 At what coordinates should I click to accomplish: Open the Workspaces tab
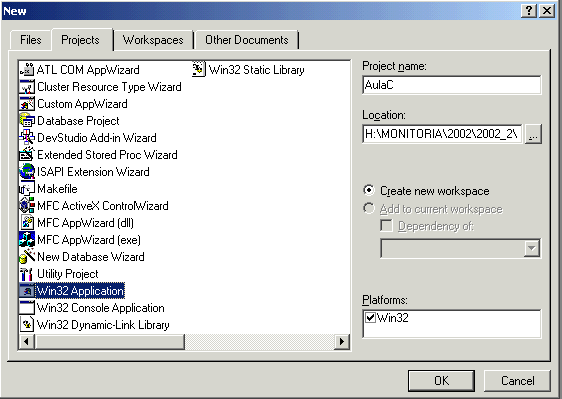pos(153,40)
